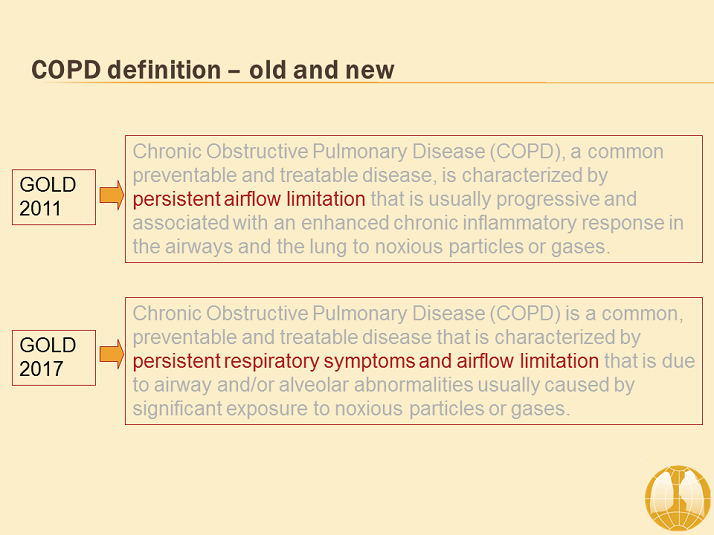This screenshot has height=535, width=714.
Task: Click the orange arrow beside GOLD 2011
Action: (x=111, y=196)
